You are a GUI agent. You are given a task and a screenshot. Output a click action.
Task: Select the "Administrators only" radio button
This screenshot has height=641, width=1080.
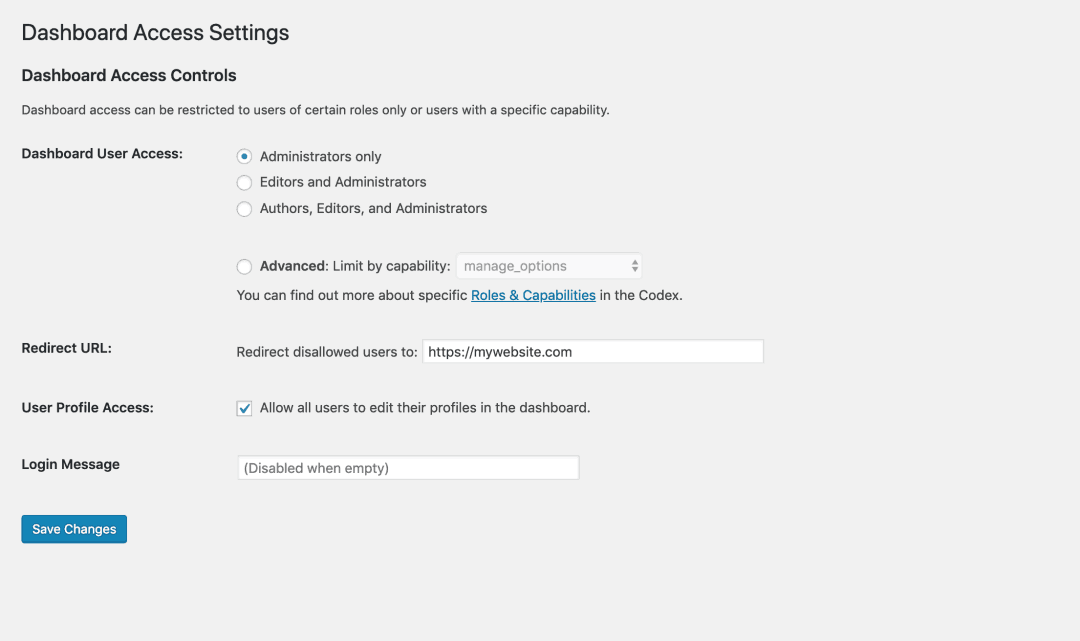[x=244, y=157]
